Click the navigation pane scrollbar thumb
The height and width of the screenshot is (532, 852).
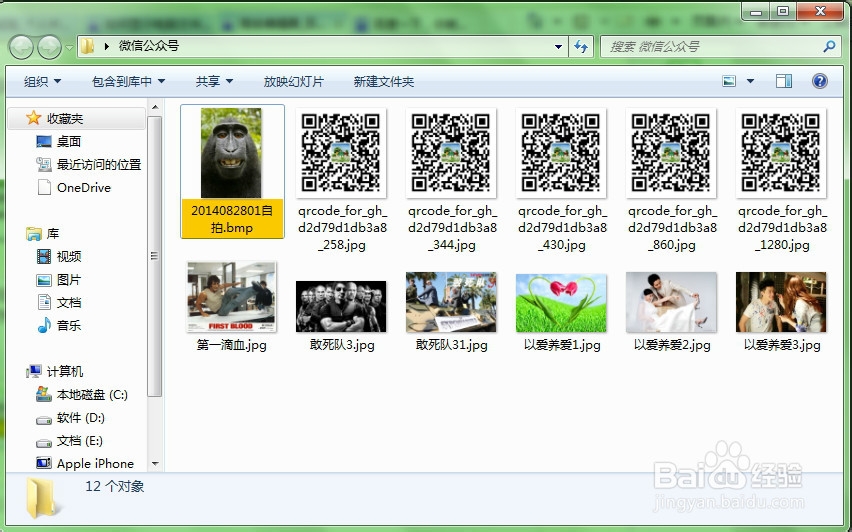click(x=155, y=256)
